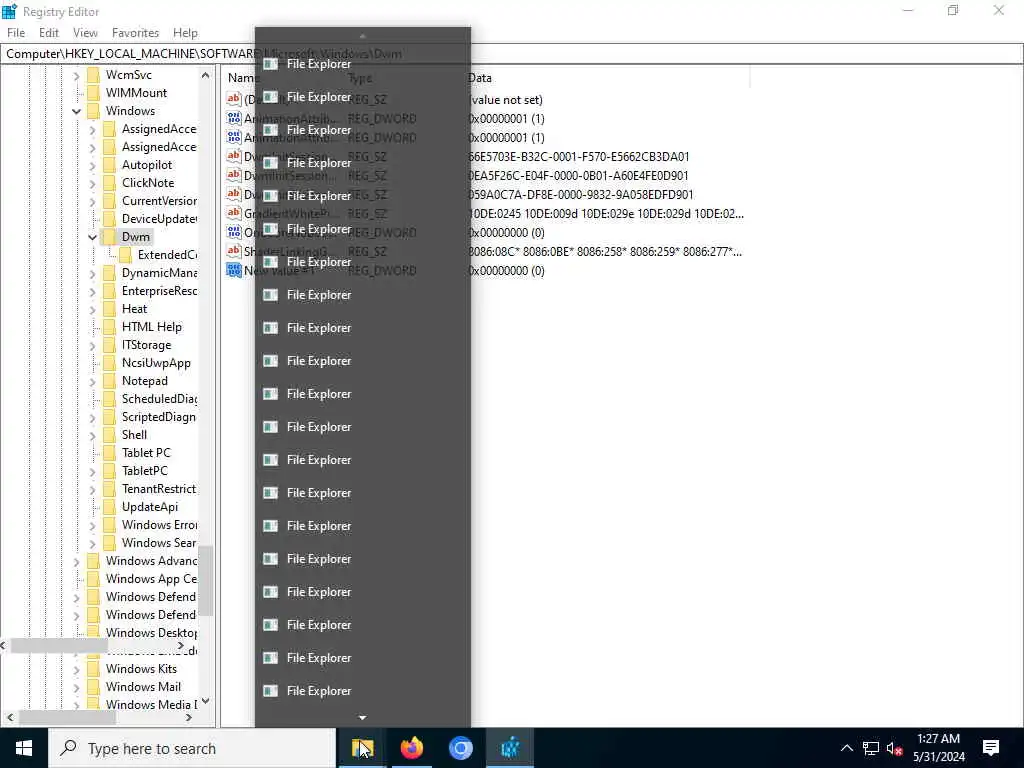Click the value icon for 10DE:0245 data row
This screenshot has width=1024, height=768.
(234, 213)
